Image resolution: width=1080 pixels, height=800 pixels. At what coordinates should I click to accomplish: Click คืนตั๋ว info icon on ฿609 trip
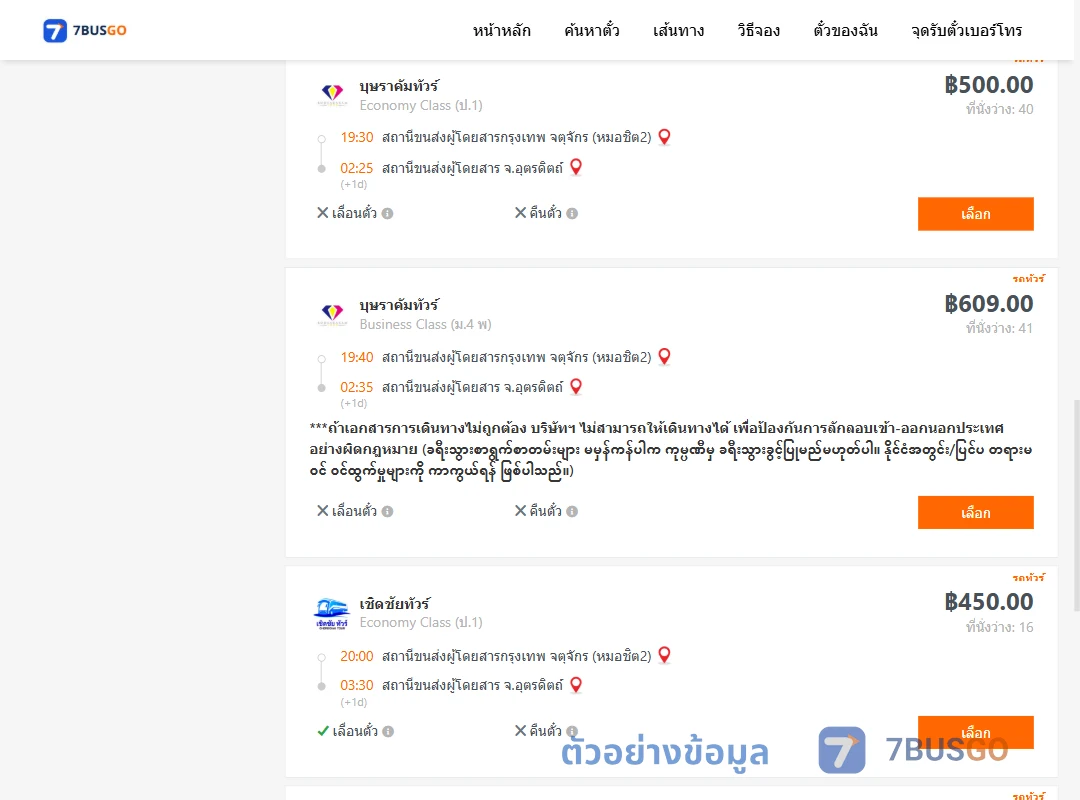[x=572, y=511]
